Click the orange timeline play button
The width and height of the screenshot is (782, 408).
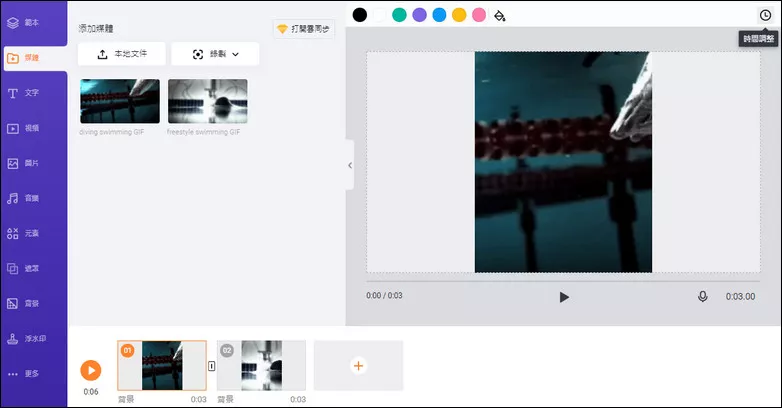point(91,371)
